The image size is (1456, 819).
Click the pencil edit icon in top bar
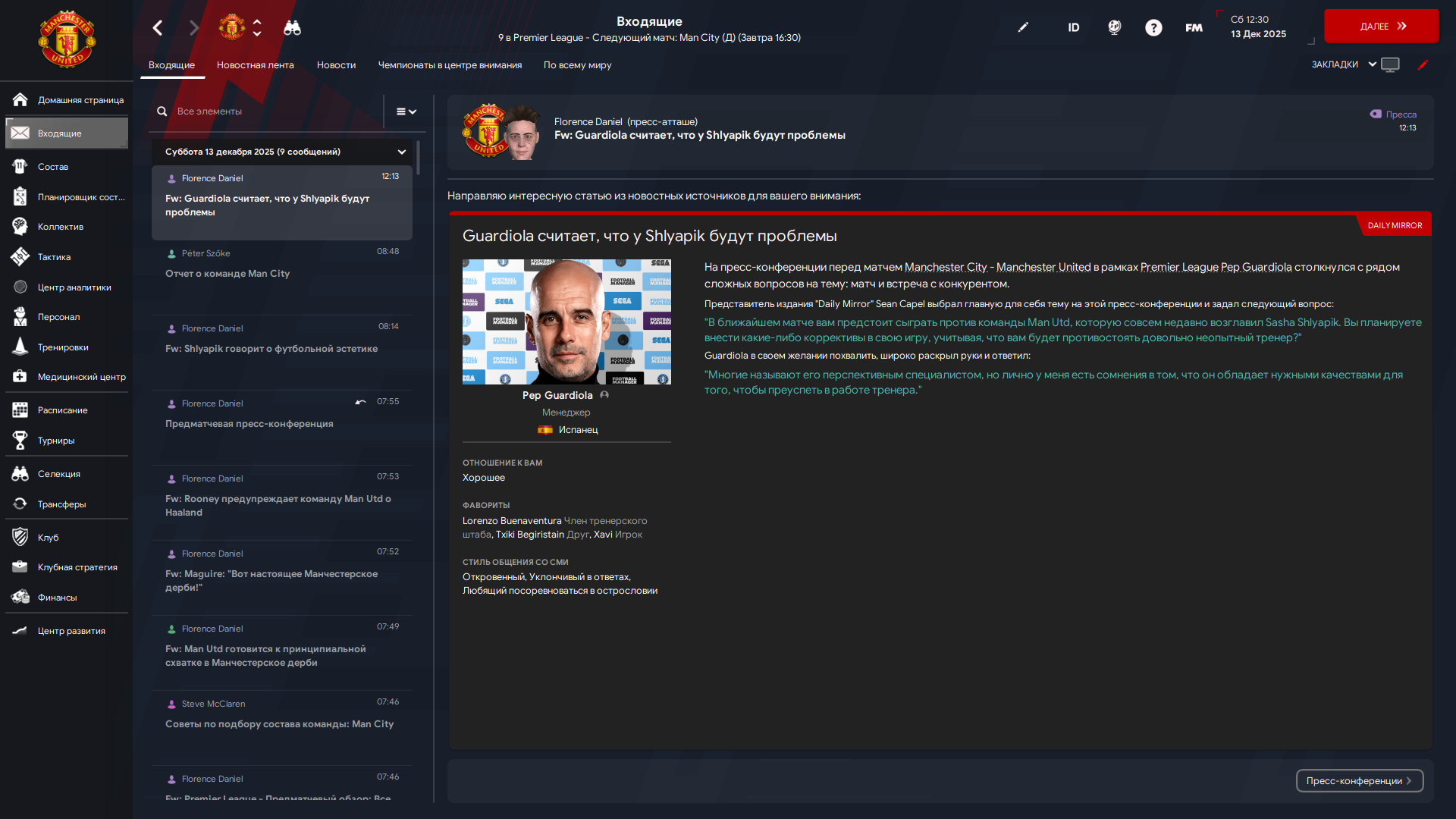click(1023, 27)
